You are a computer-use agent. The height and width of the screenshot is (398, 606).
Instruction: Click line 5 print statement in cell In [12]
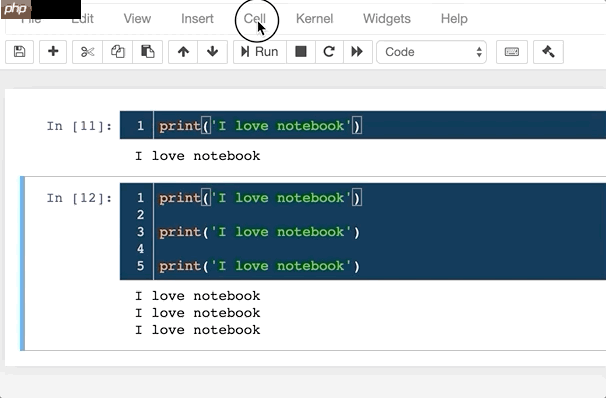[259, 266]
